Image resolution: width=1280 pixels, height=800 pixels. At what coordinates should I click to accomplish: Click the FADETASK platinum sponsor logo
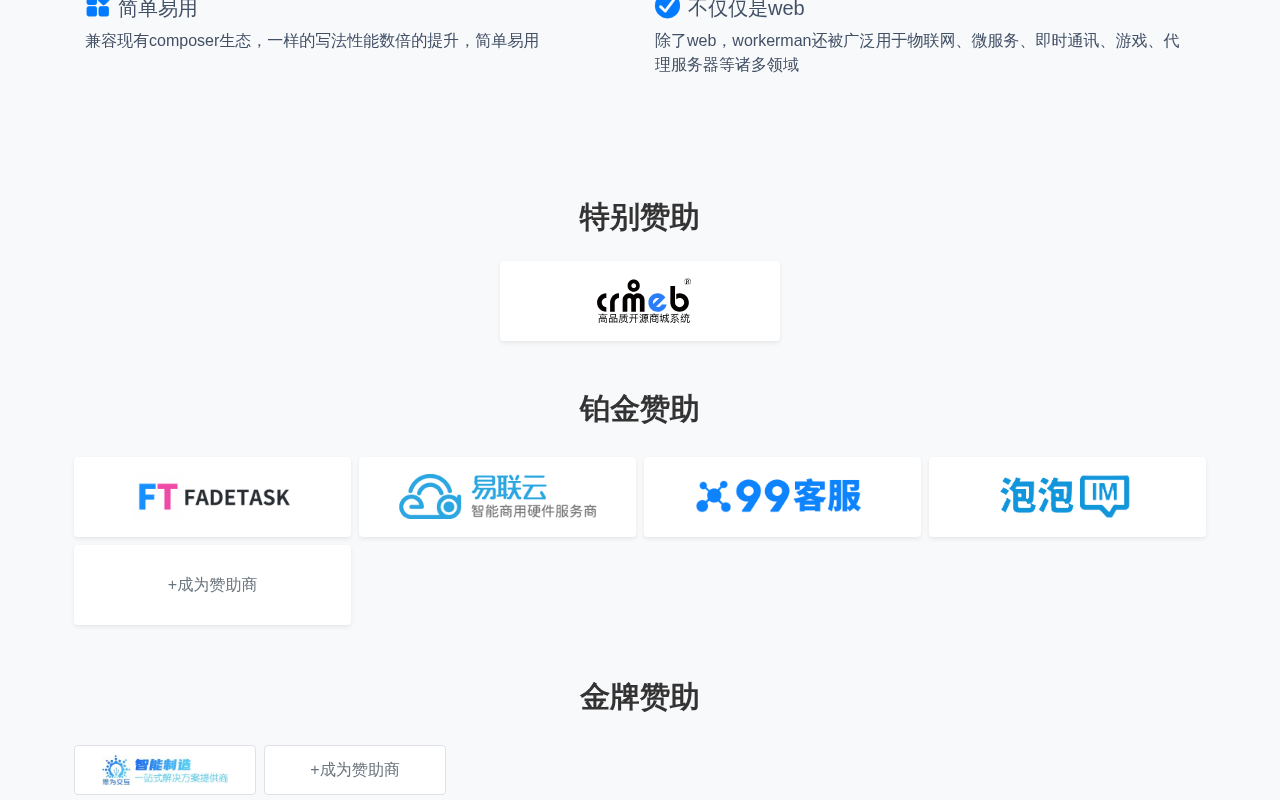(x=212, y=497)
